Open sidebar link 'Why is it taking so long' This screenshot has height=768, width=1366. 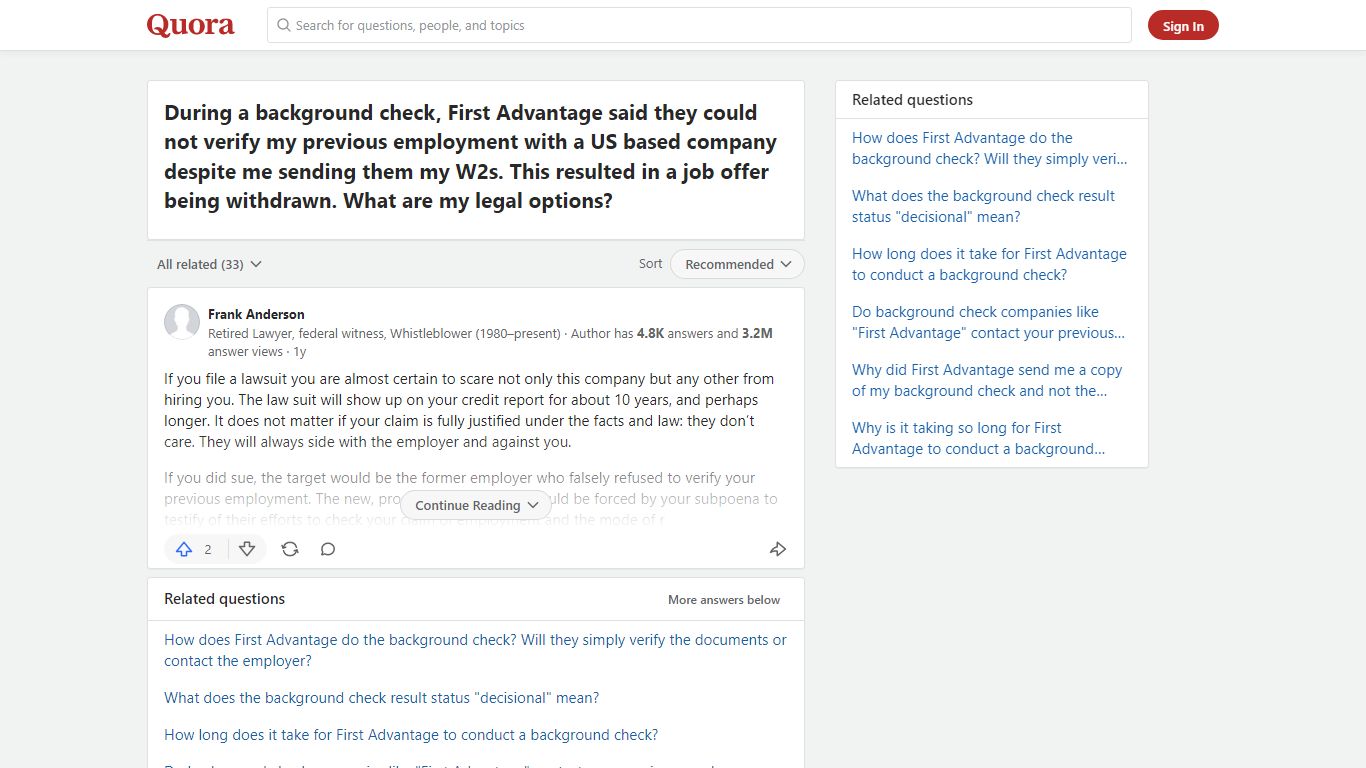point(978,438)
